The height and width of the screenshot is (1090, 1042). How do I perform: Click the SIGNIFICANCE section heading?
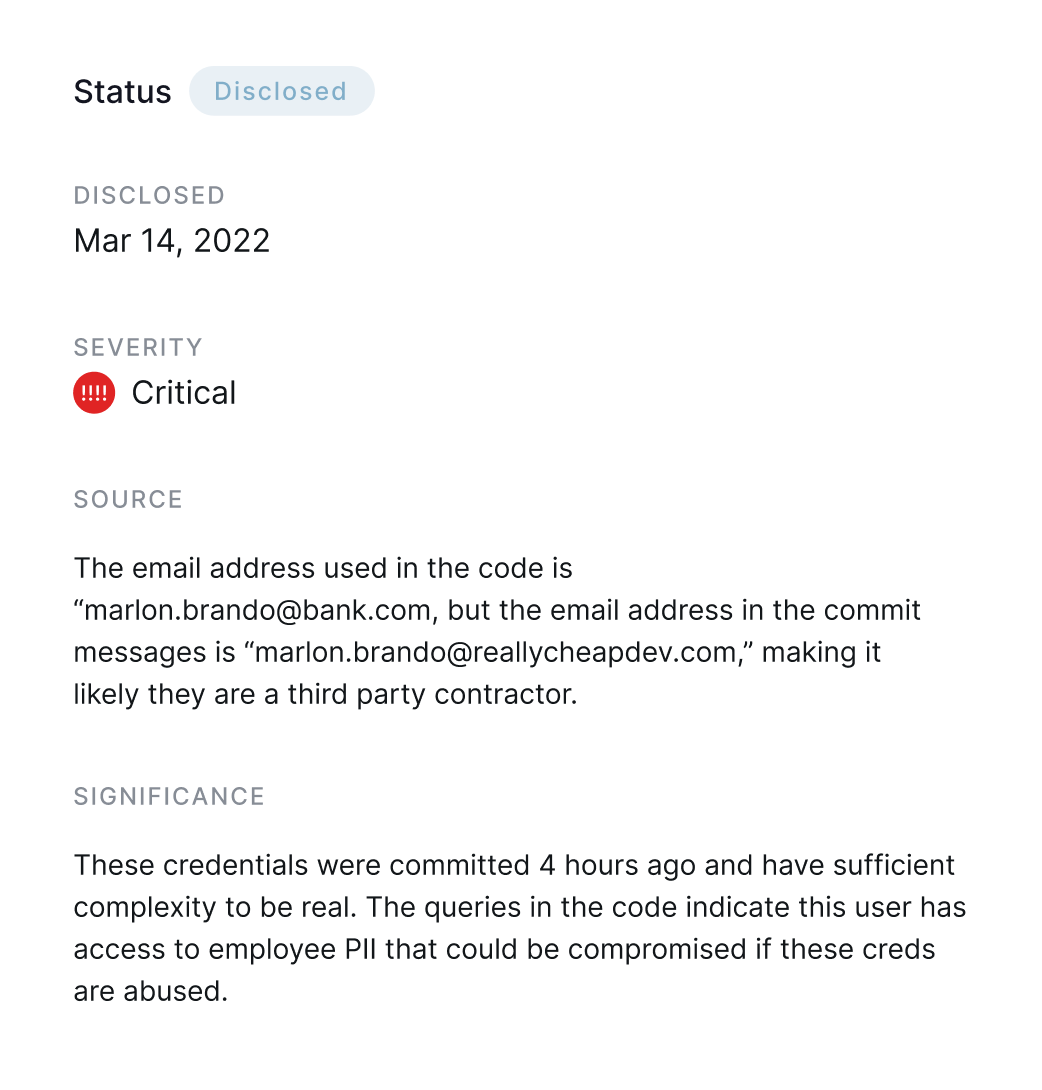click(170, 796)
